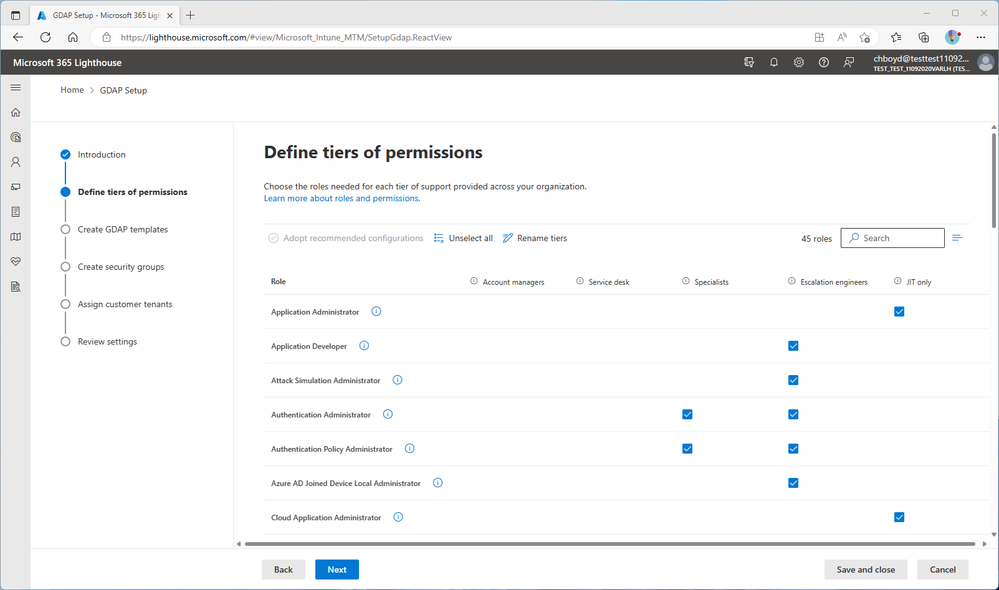Uncheck Escalation engineers for Authentication Administrator
The image size is (999, 590).
tap(793, 414)
